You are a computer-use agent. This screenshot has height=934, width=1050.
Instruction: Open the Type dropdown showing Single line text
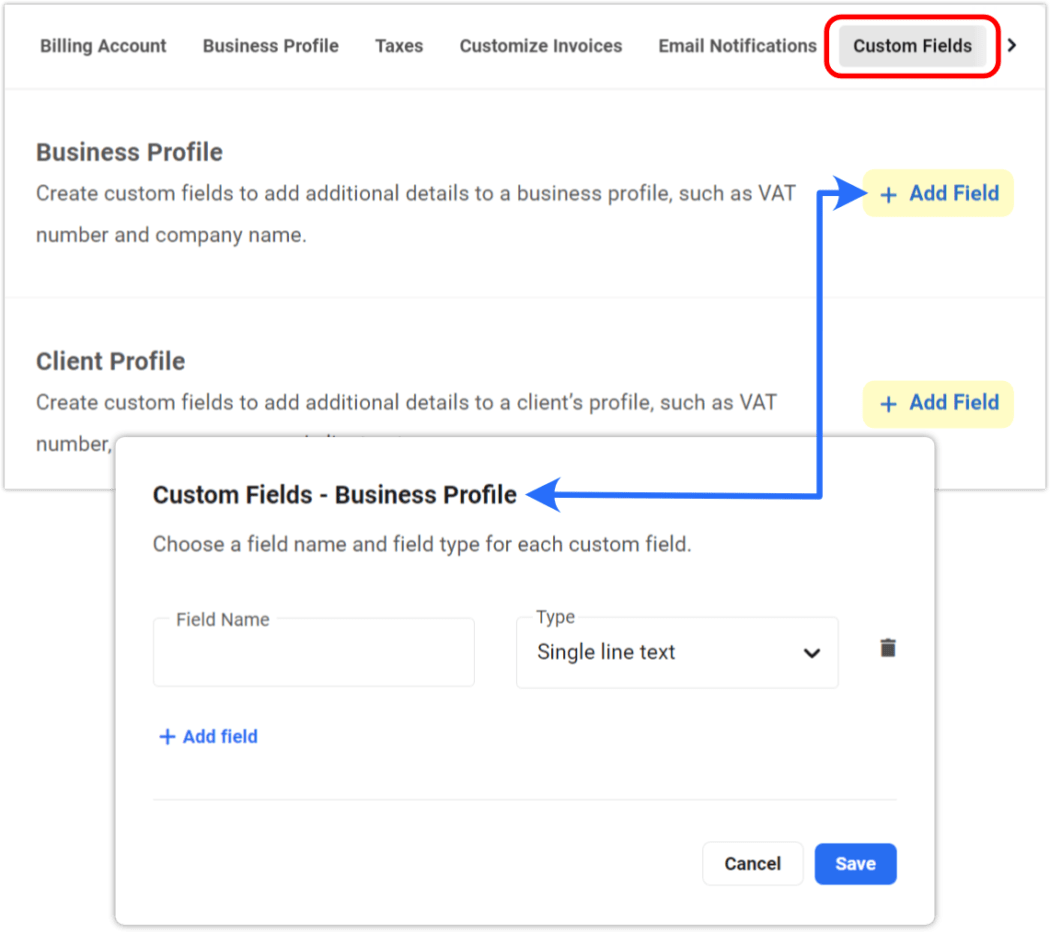point(677,652)
